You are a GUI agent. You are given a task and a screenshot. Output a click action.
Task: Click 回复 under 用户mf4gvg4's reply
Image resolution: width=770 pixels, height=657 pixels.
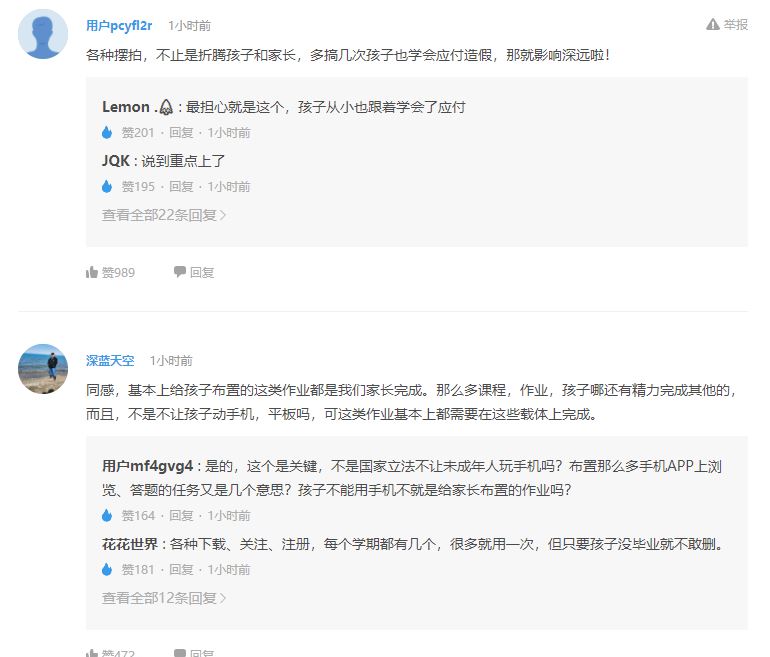[x=181, y=515]
